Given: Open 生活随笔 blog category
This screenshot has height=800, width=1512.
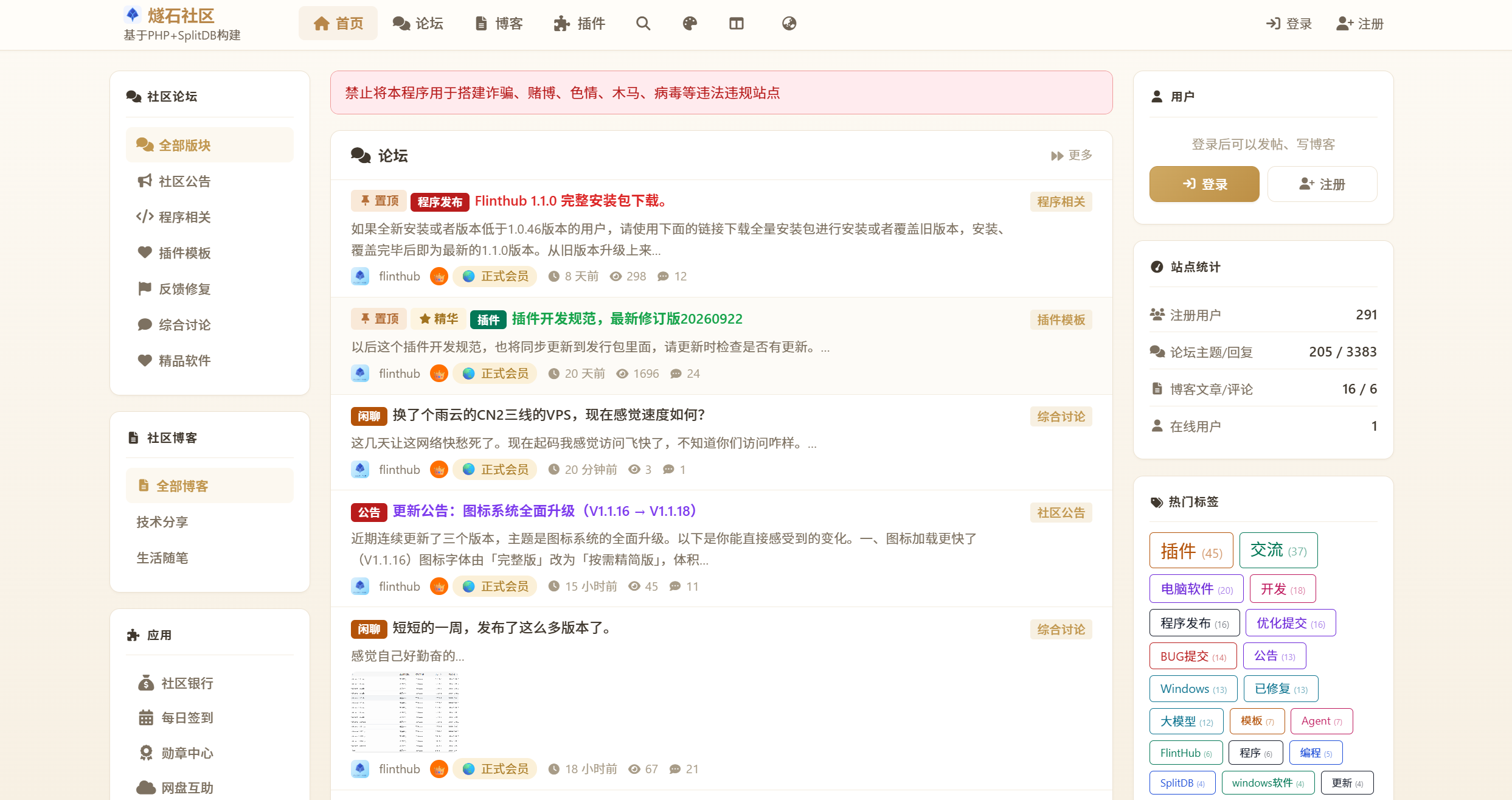Looking at the screenshot, I should pos(209,558).
